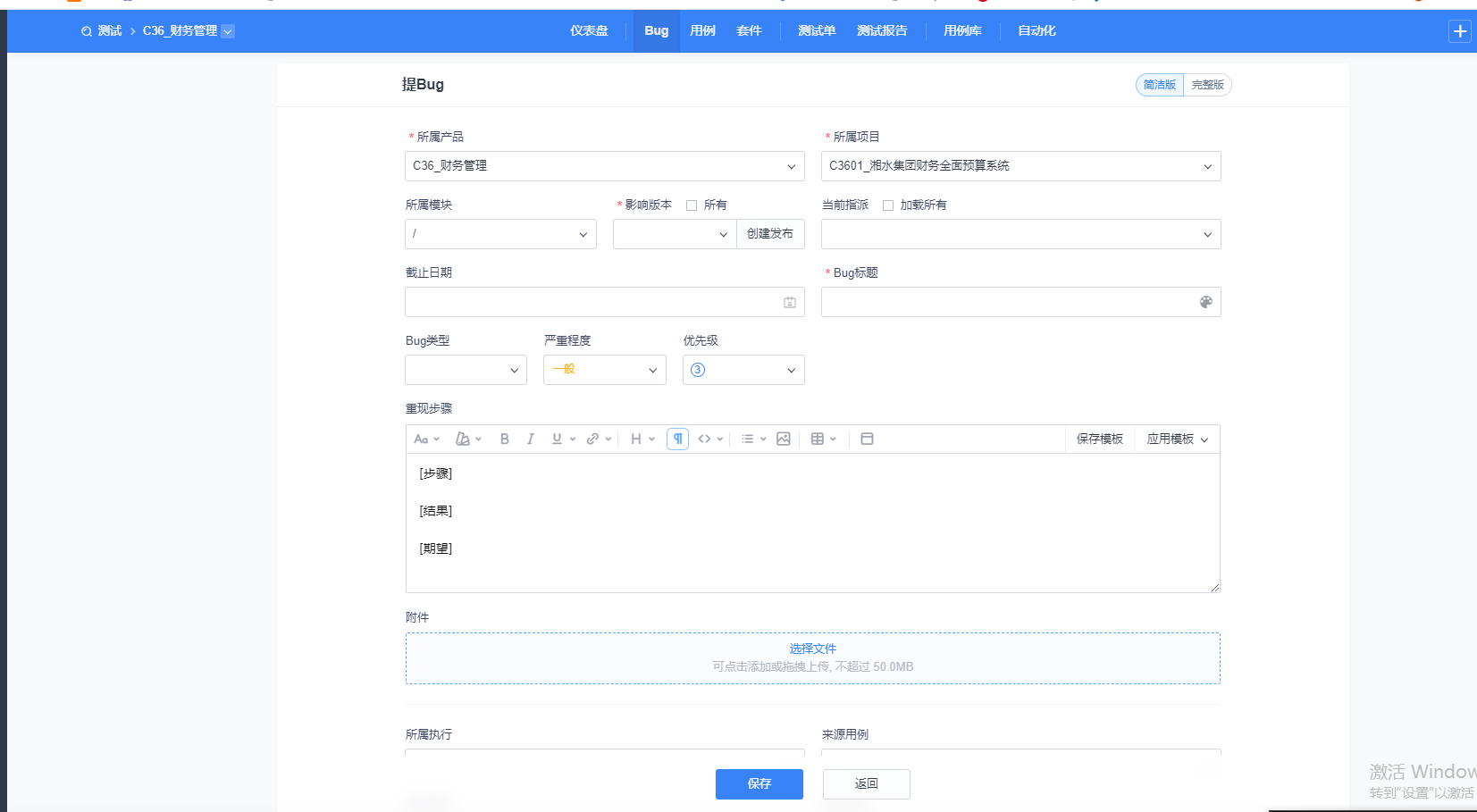Go to the 用例 tab
The width and height of the screenshot is (1477, 812).
click(x=702, y=31)
